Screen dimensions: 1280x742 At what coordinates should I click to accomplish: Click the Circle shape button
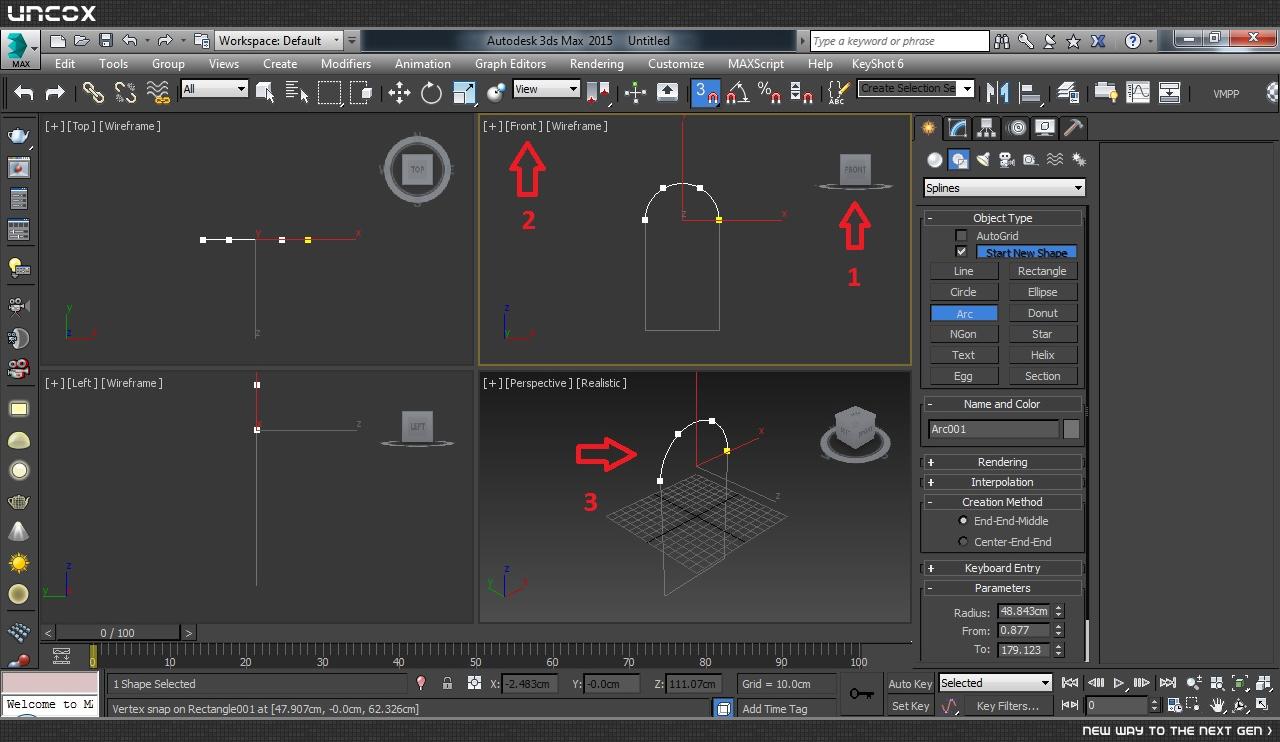click(964, 292)
